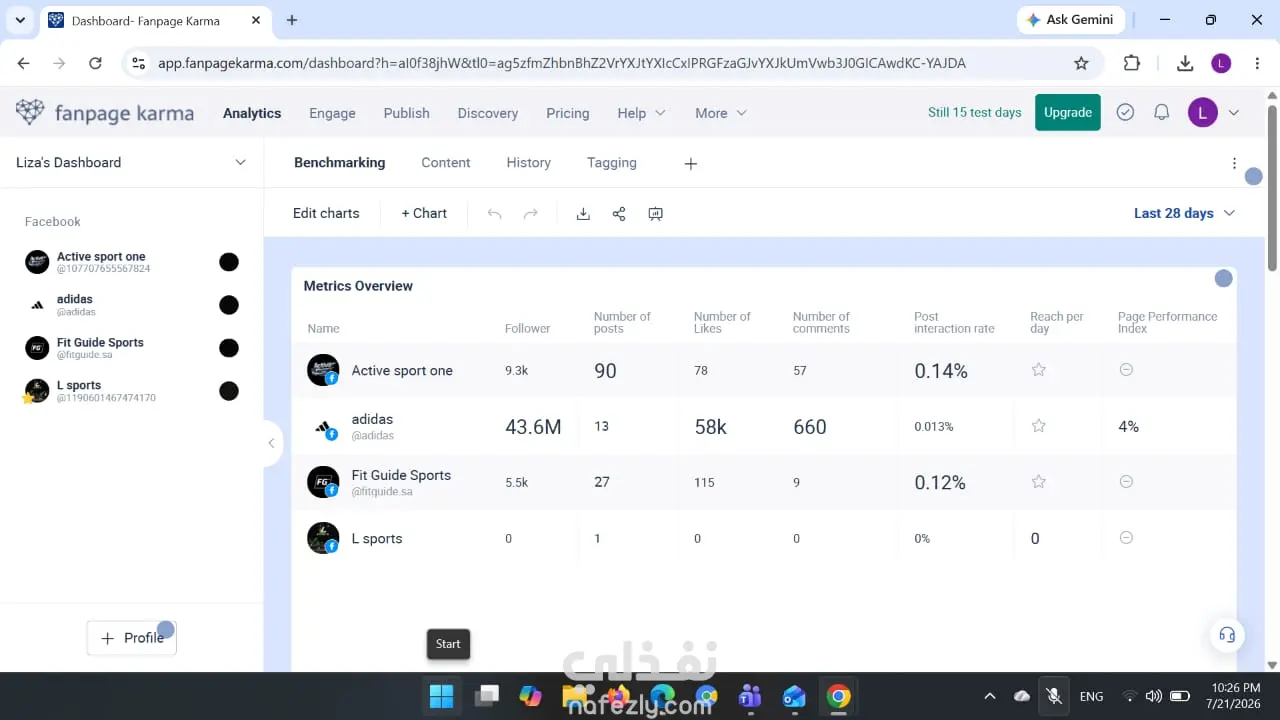The width and height of the screenshot is (1280, 720).
Task: Go back with Chrome's back arrow
Action: coord(24,63)
